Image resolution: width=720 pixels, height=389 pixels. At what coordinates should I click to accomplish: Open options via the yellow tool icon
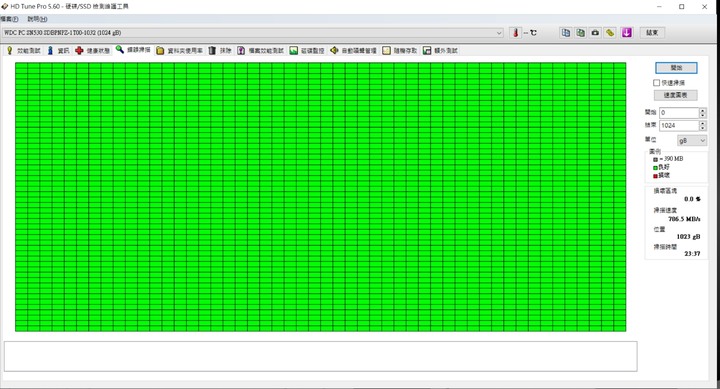point(610,33)
